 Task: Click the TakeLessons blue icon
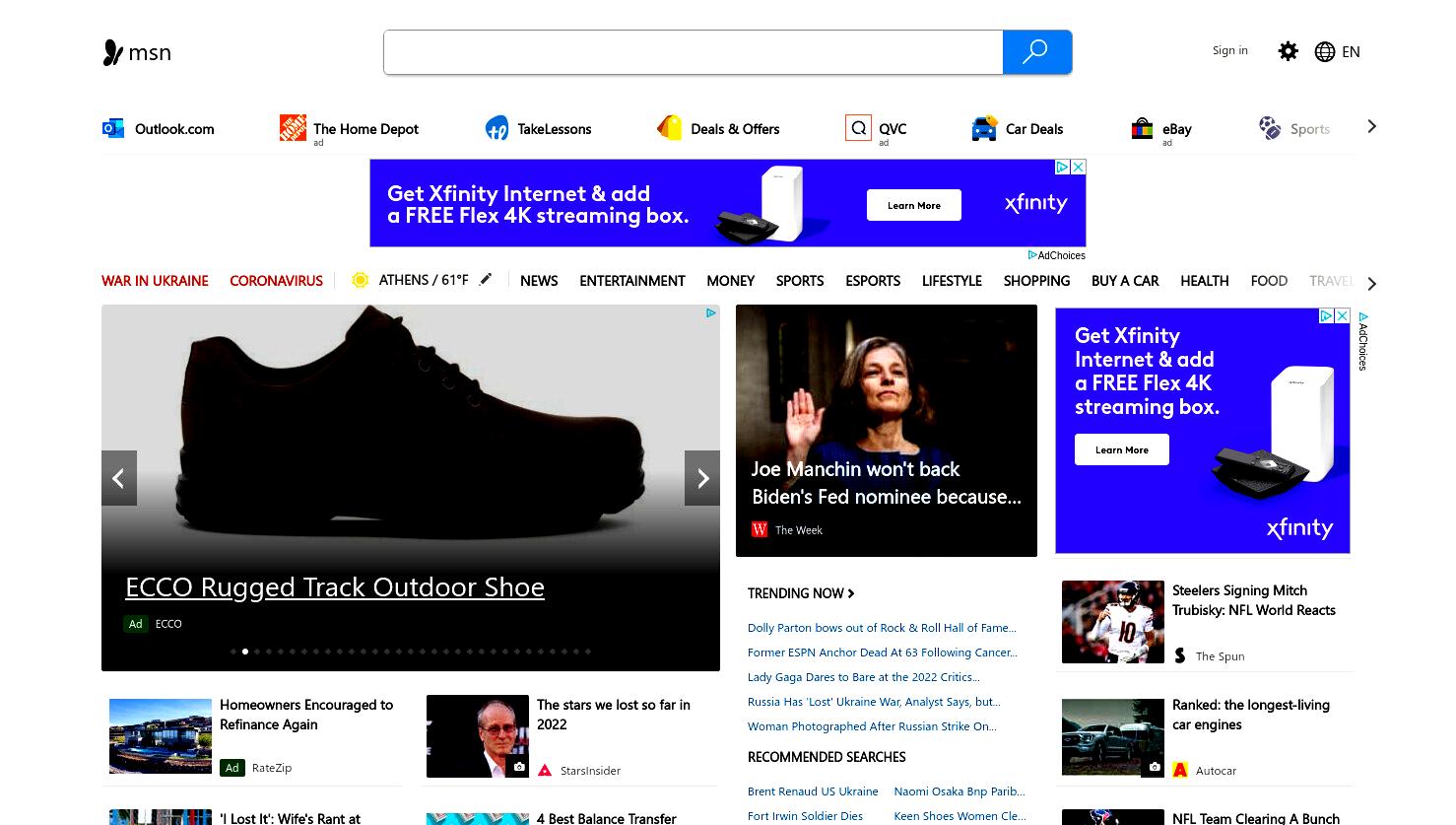[496, 128]
